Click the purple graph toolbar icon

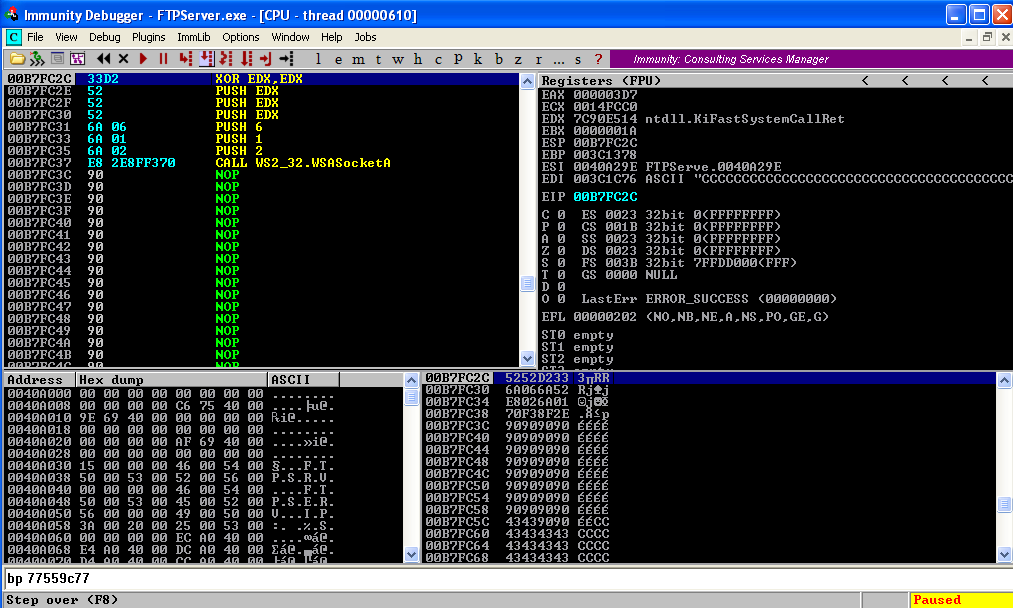(78, 59)
